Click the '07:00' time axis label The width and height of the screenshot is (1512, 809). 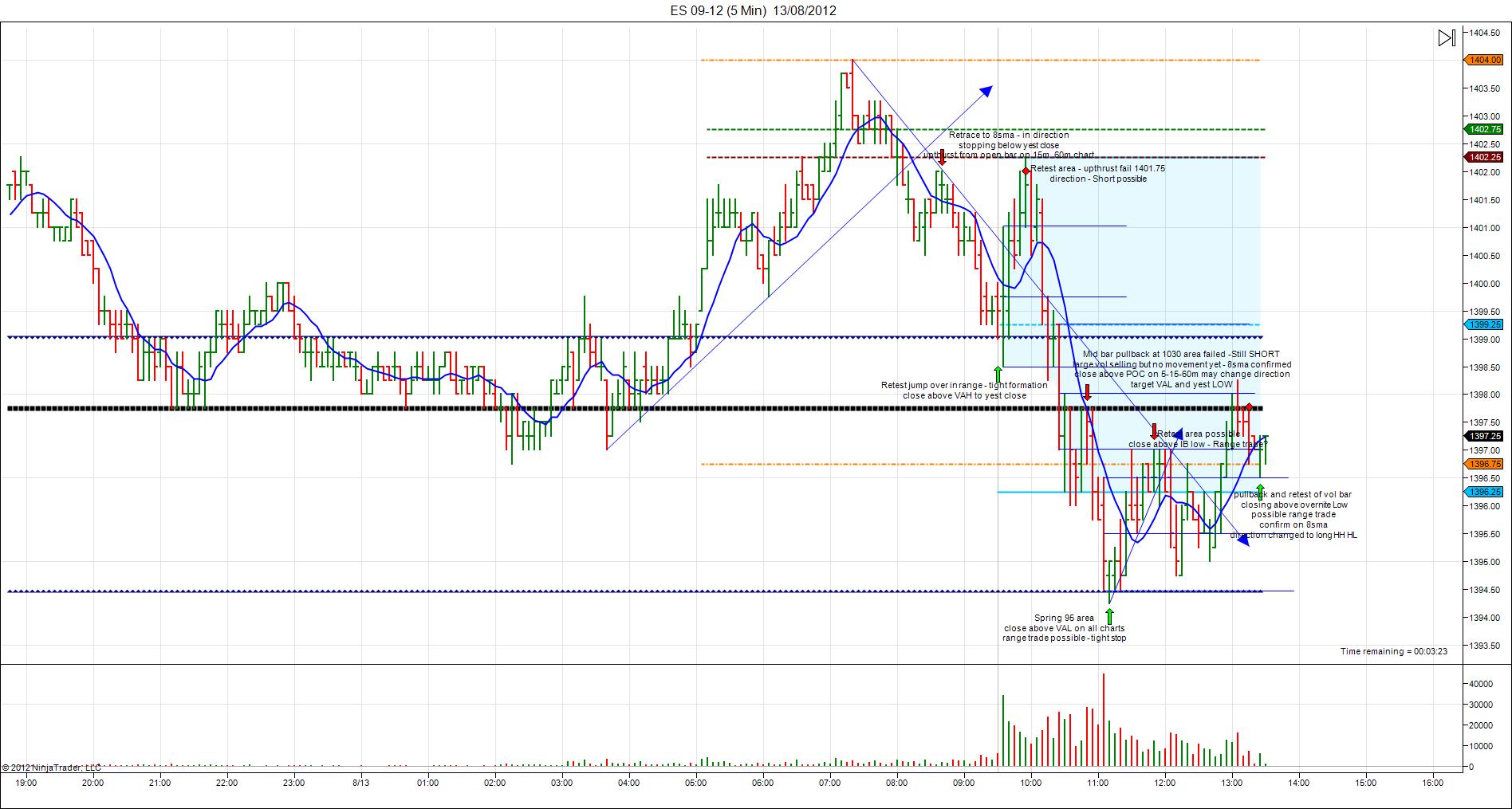click(829, 783)
